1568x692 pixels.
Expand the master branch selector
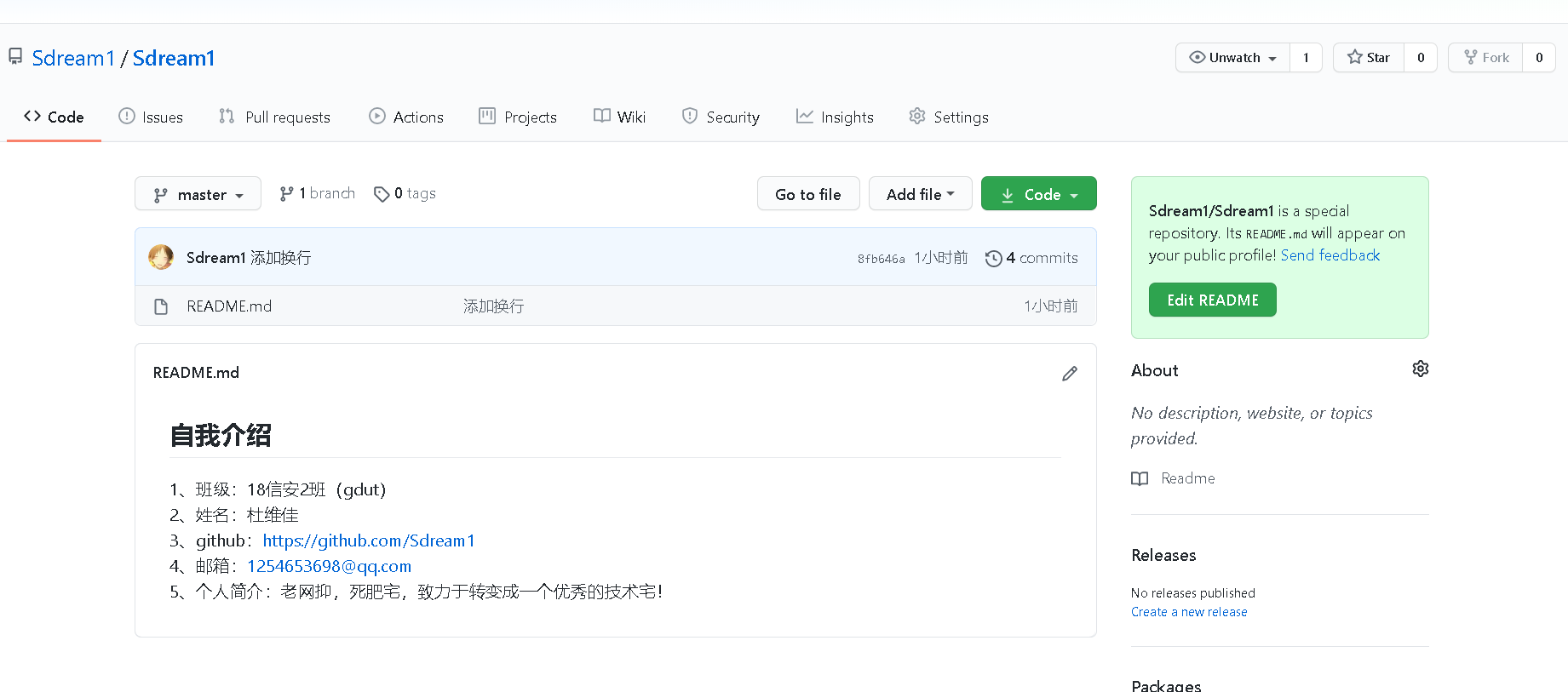pyautogui.click(x=198, y=194)
